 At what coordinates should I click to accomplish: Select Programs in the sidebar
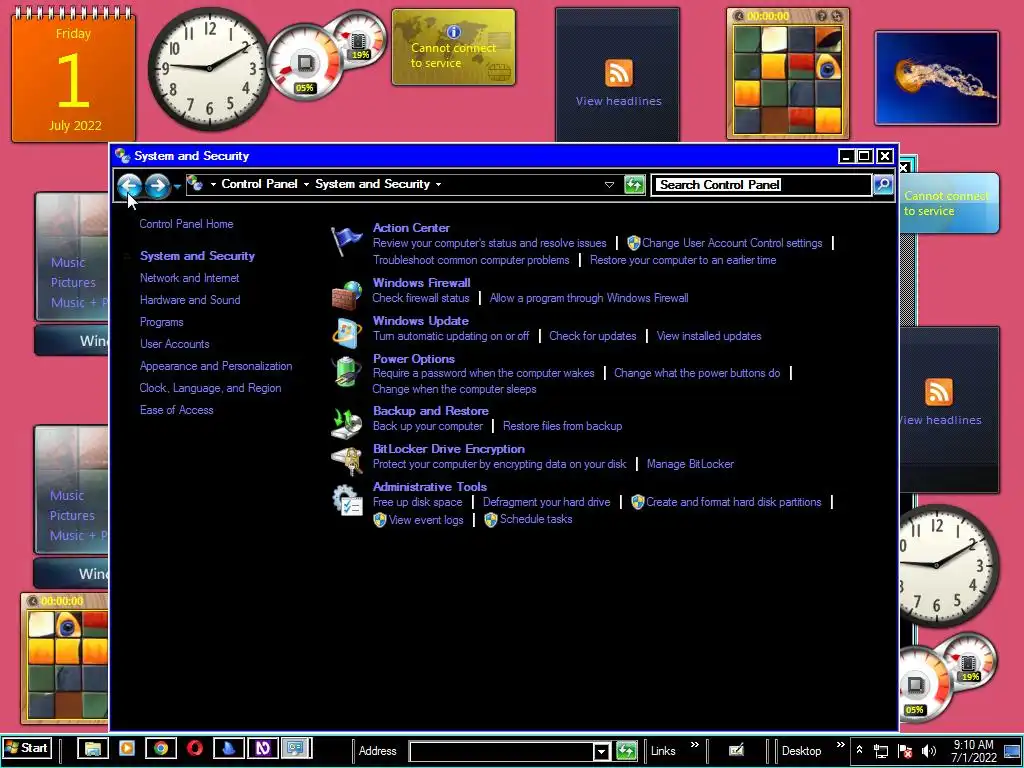[x=161, y=322]
